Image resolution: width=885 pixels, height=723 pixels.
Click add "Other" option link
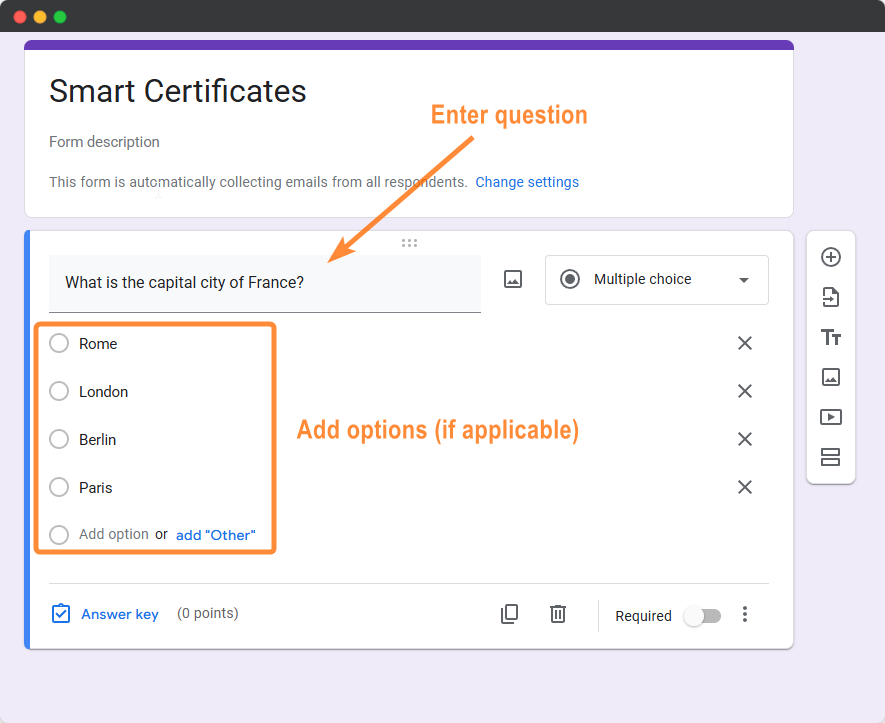216,534
